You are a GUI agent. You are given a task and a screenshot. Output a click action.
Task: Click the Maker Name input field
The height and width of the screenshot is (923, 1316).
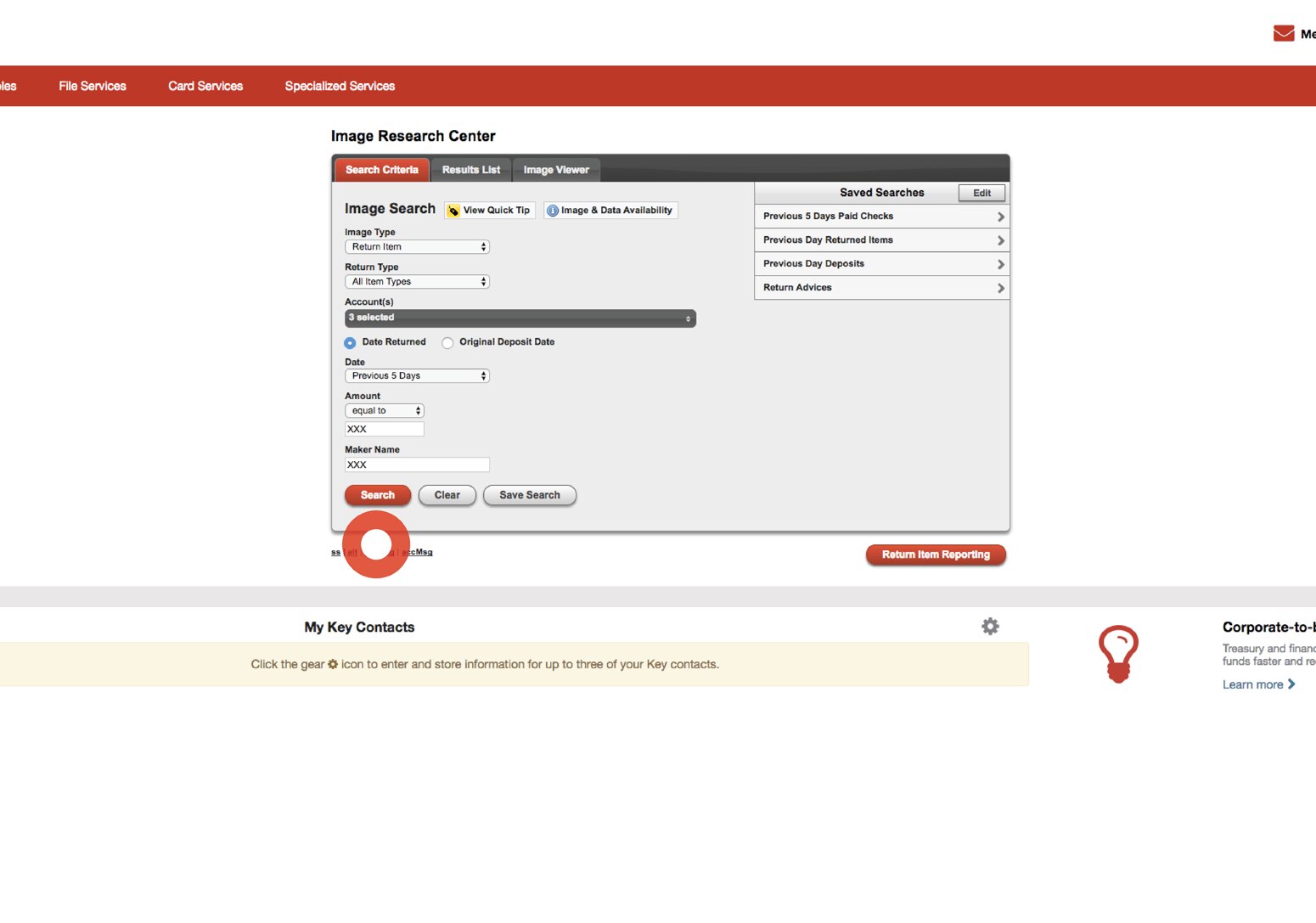pos(416,464)
